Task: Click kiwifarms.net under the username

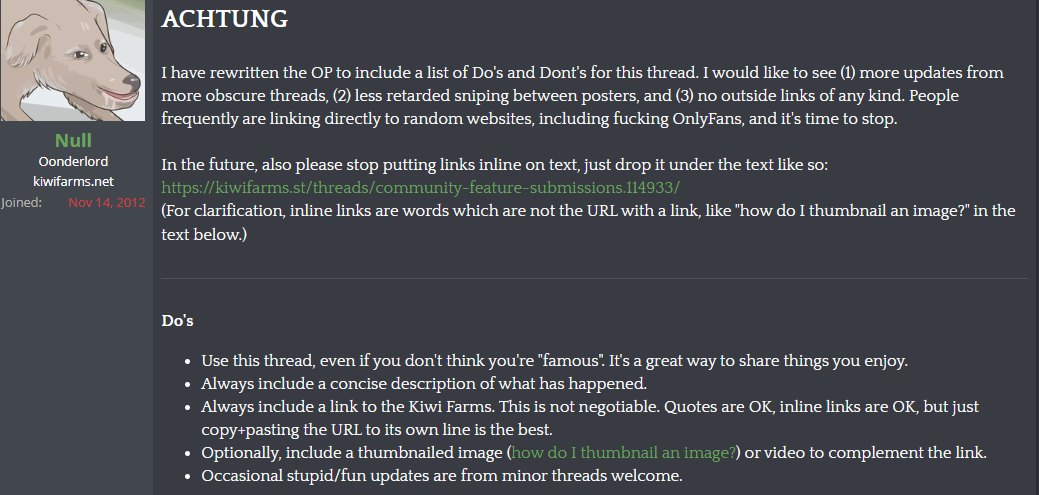Action: click(x=73, y=181)
